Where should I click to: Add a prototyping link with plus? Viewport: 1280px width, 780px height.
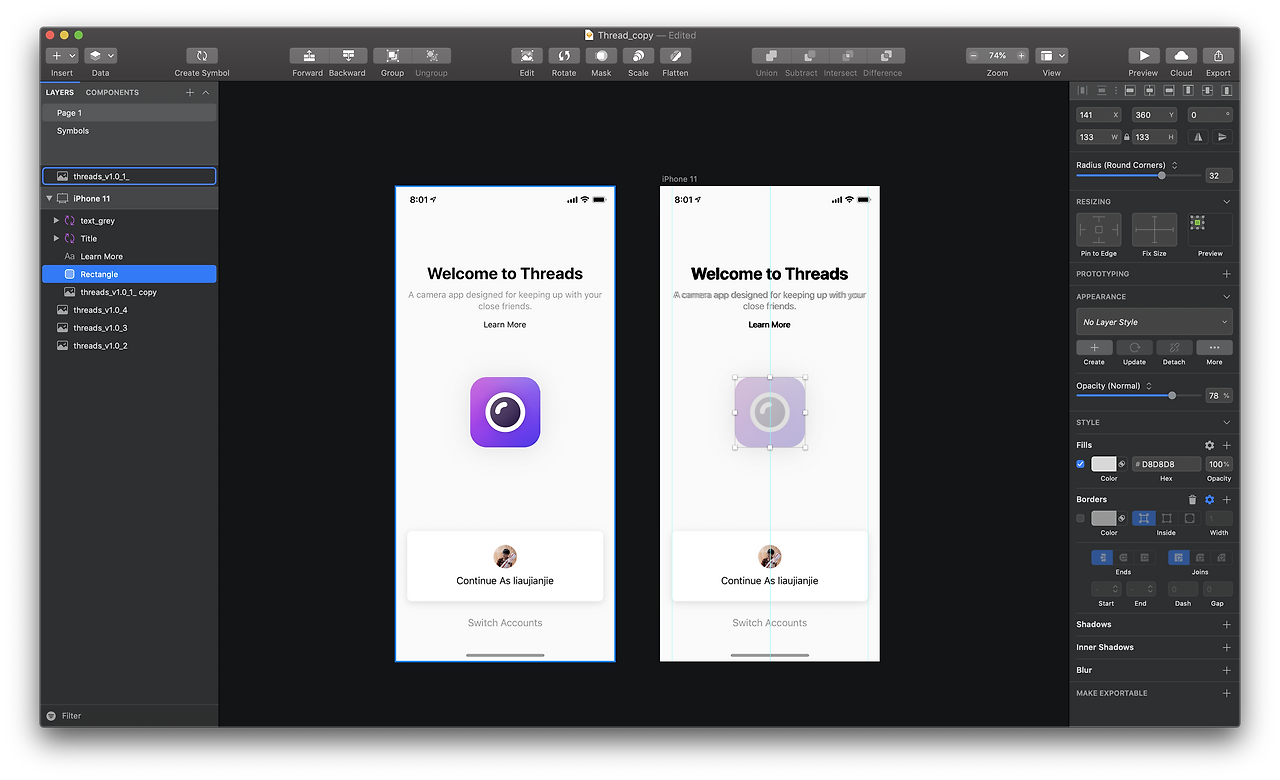point(1227,274)
